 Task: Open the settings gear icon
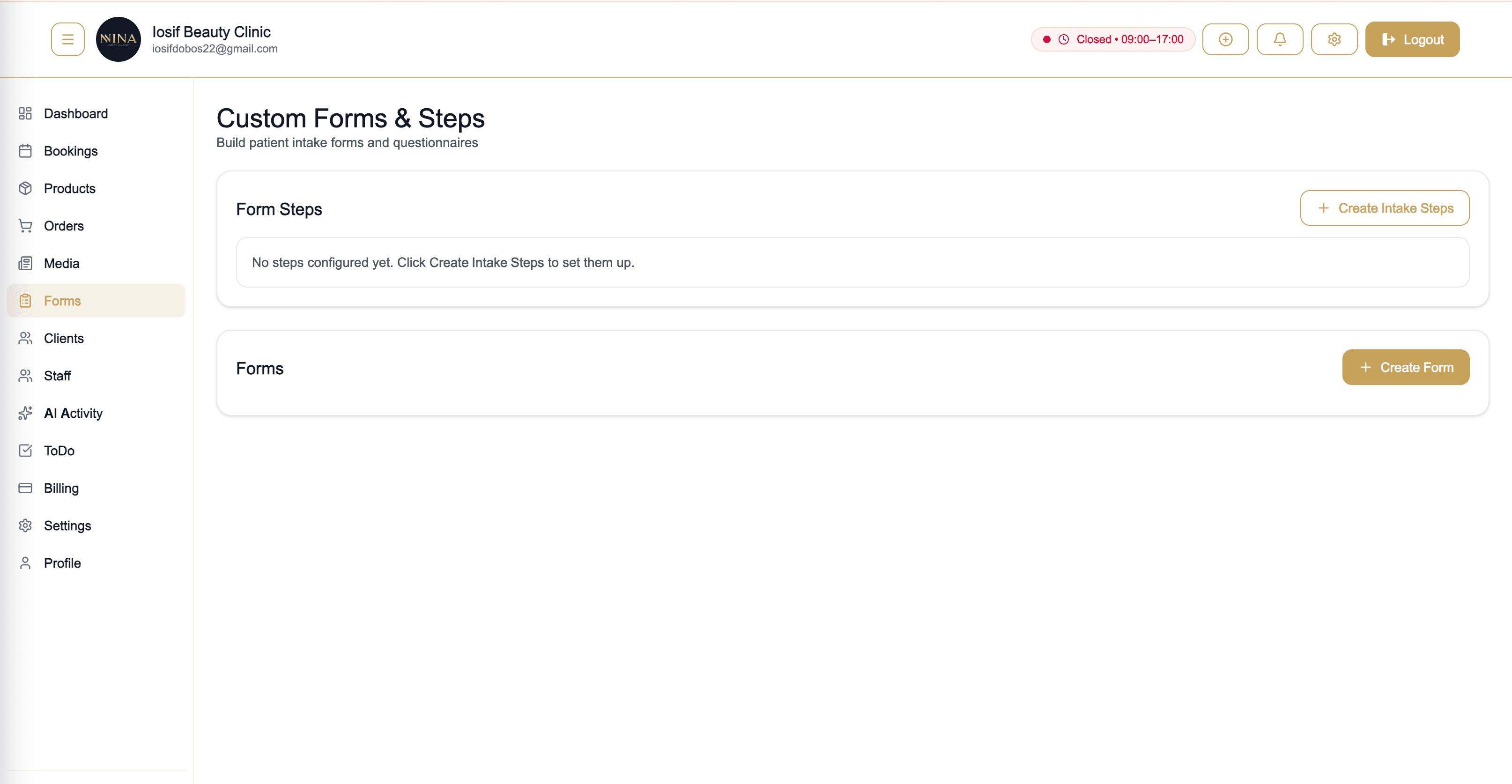[1334, 39]
